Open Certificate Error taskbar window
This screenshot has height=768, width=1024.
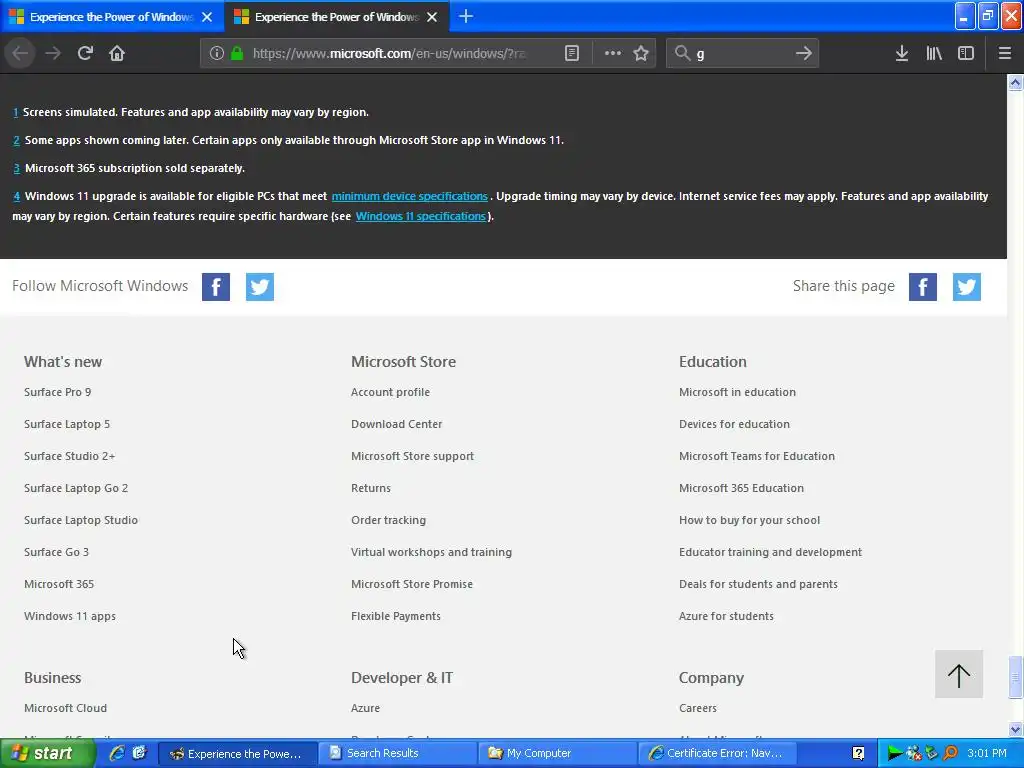point(716,753)
